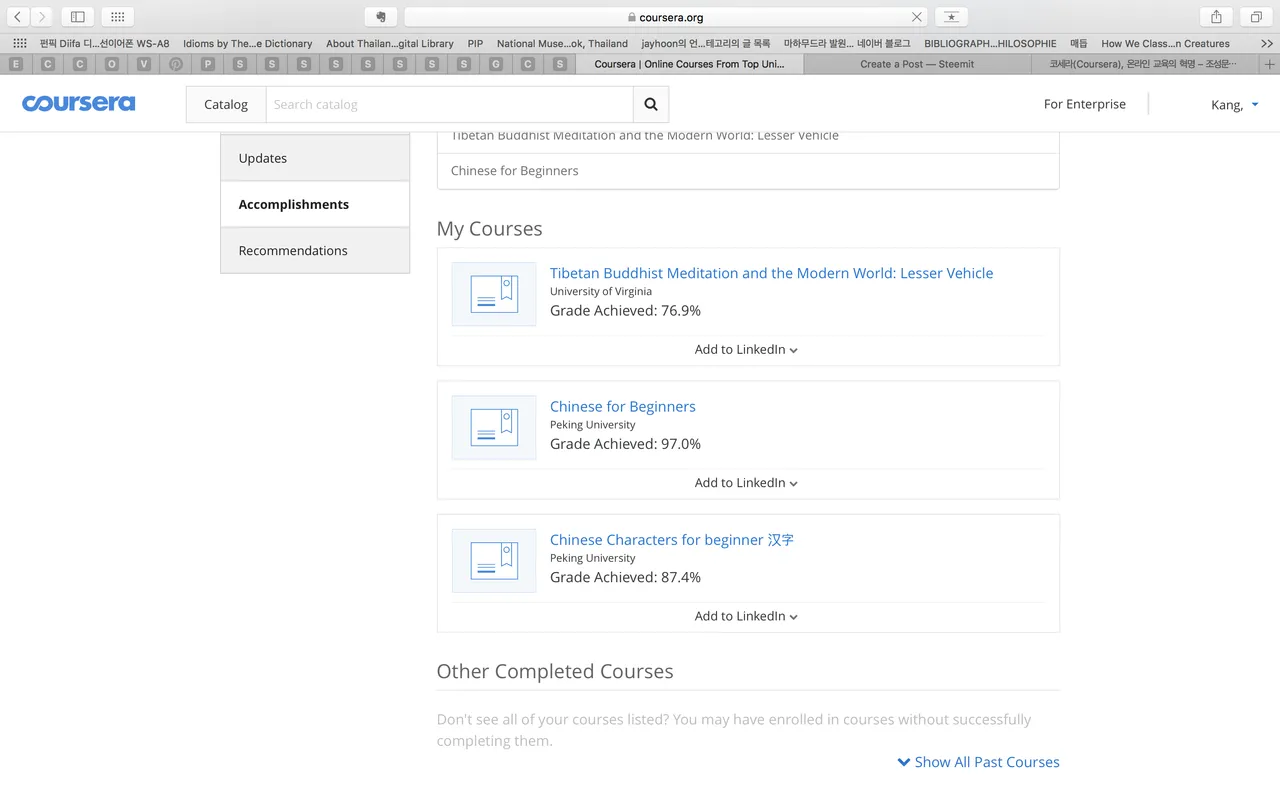1280x800 pixels.
Task: Open the How We Class...n Creatures bookmark
Action: pos(1166,43)
